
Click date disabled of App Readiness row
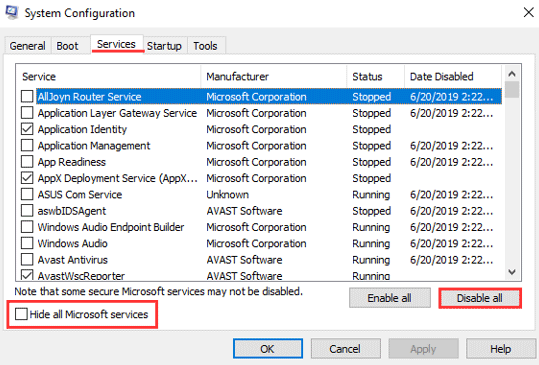(x=451, y=162)
